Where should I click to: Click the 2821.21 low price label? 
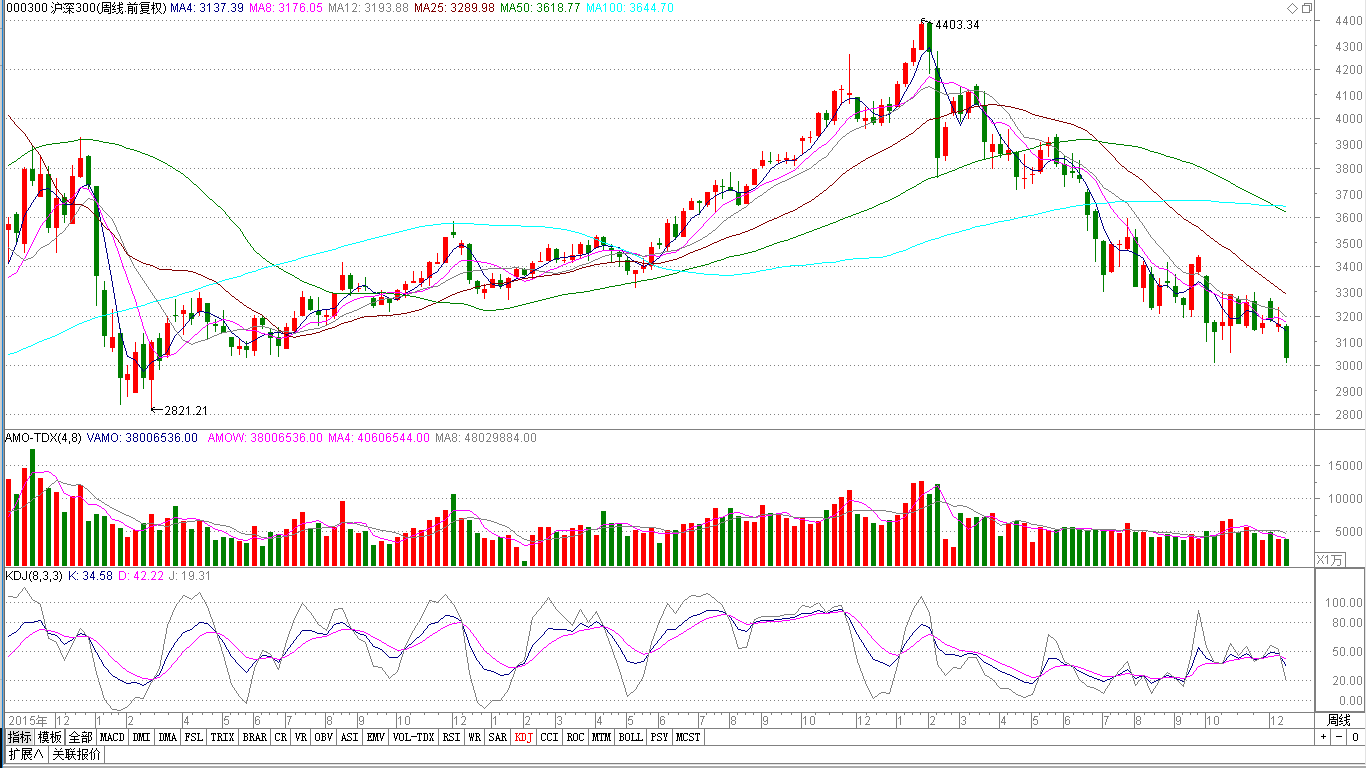pos(186,410)
